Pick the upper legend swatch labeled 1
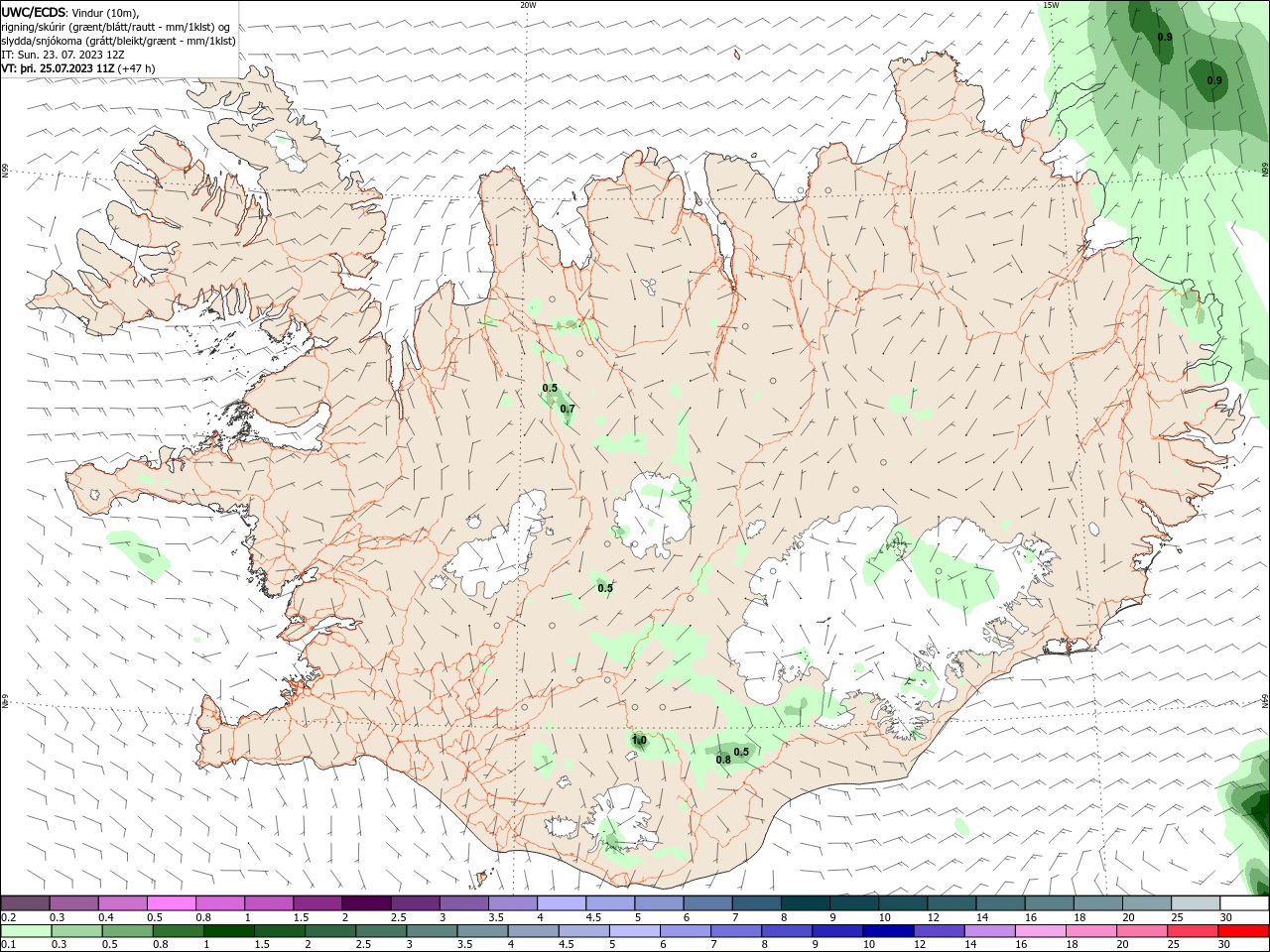The image size is (1270, 952). (x=269, y=902)
